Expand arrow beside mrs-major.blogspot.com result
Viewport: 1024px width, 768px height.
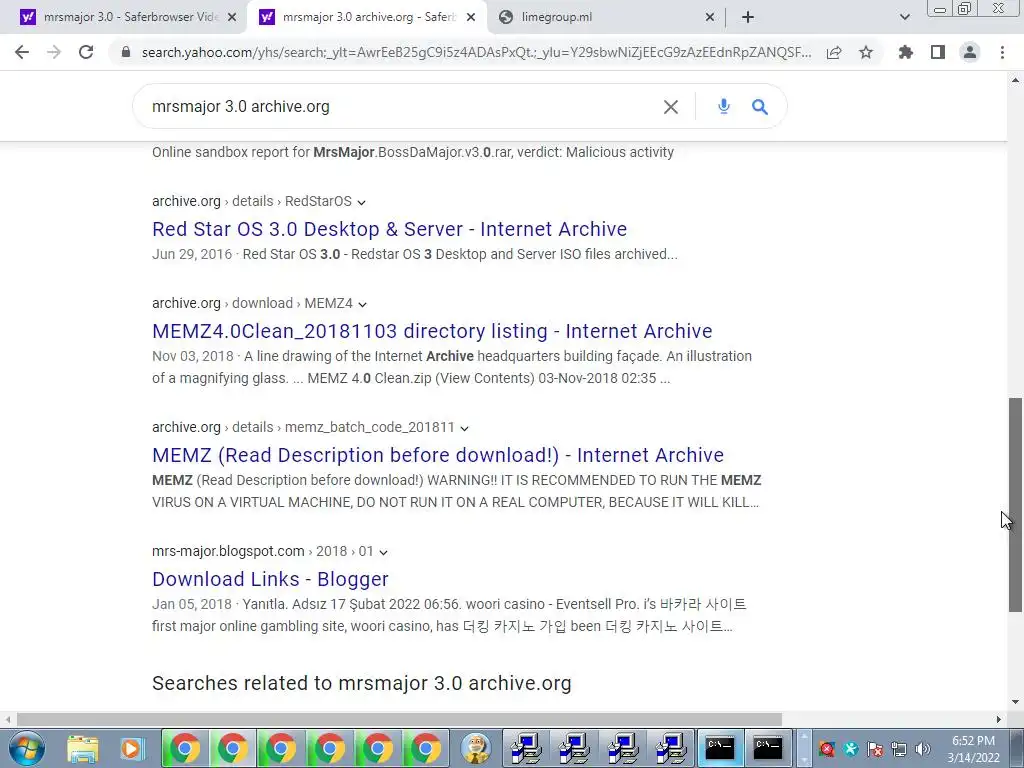[383, 552]
